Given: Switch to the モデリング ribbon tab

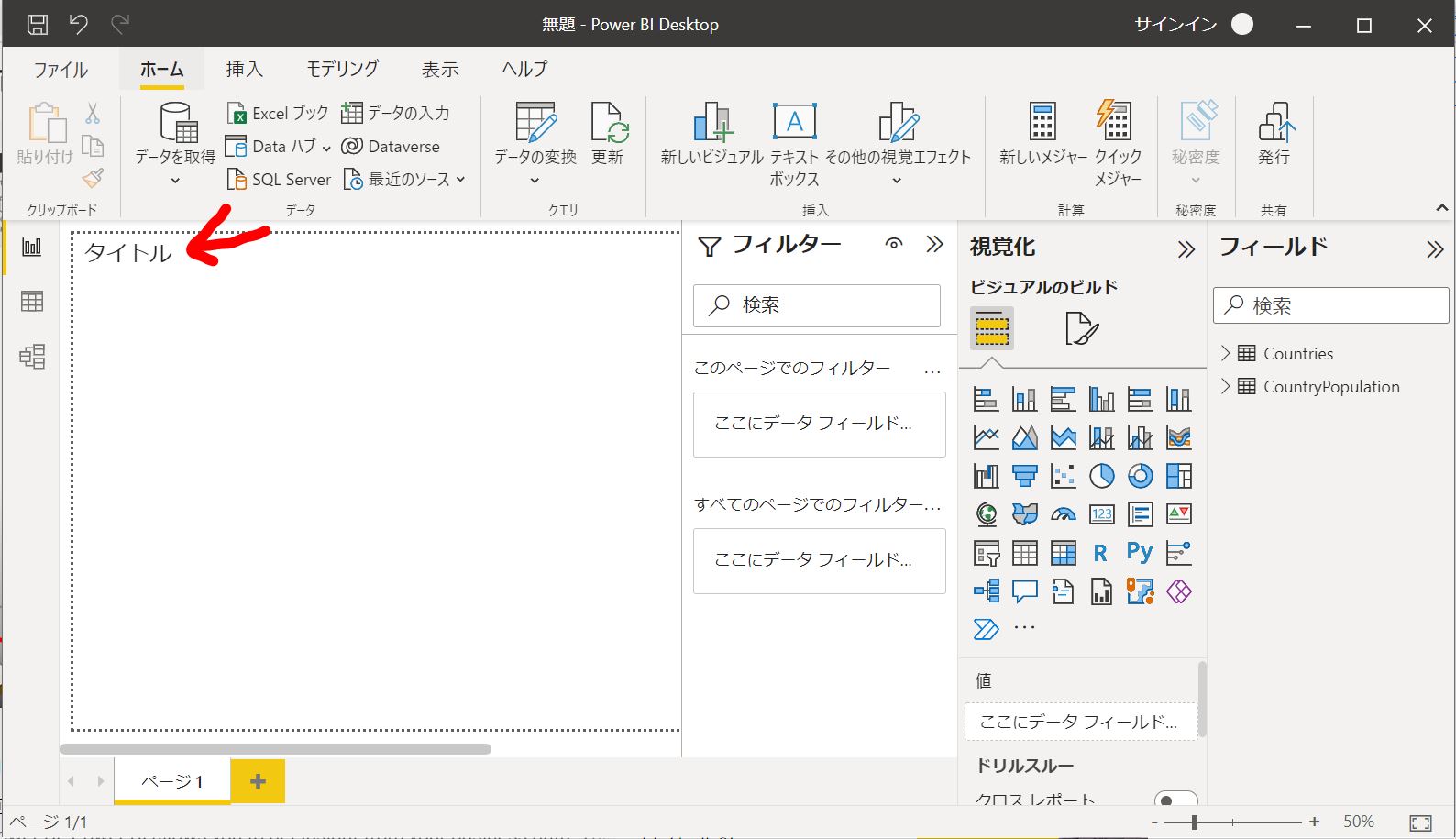Looking at the screenshot, I should click(x=342, y=69).
